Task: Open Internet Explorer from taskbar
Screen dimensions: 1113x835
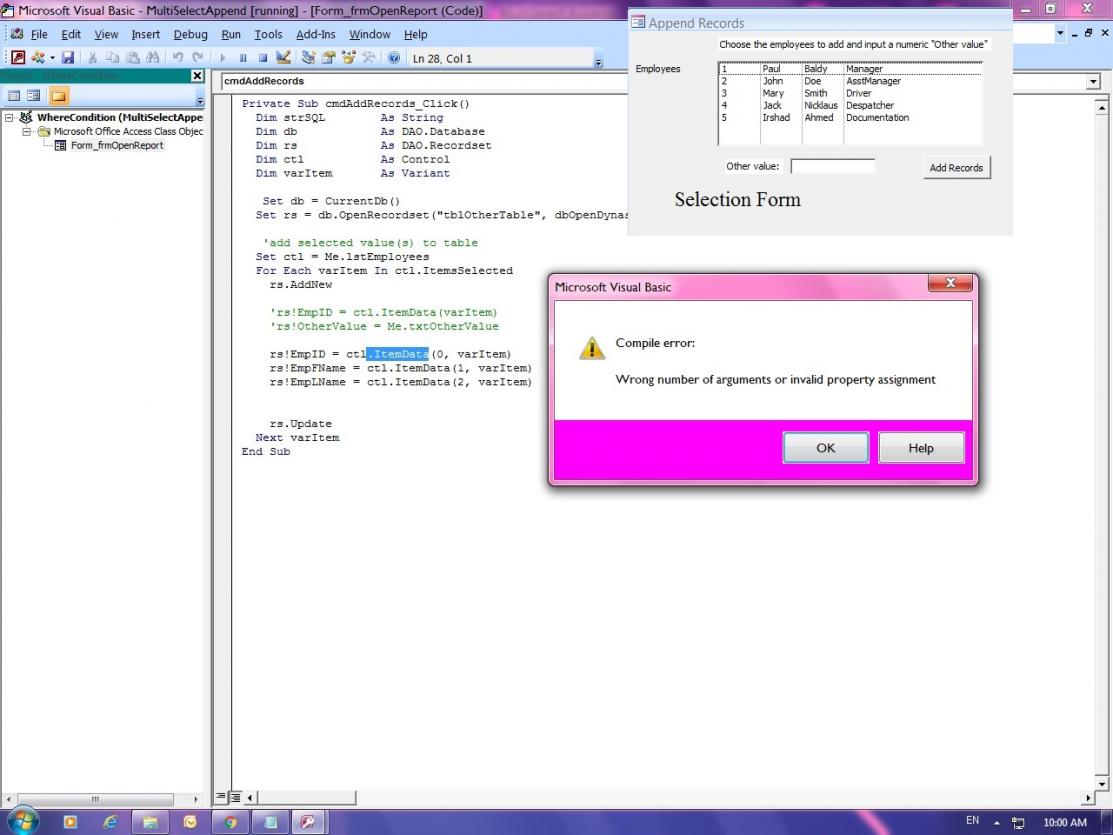Action: coord(110,822)
